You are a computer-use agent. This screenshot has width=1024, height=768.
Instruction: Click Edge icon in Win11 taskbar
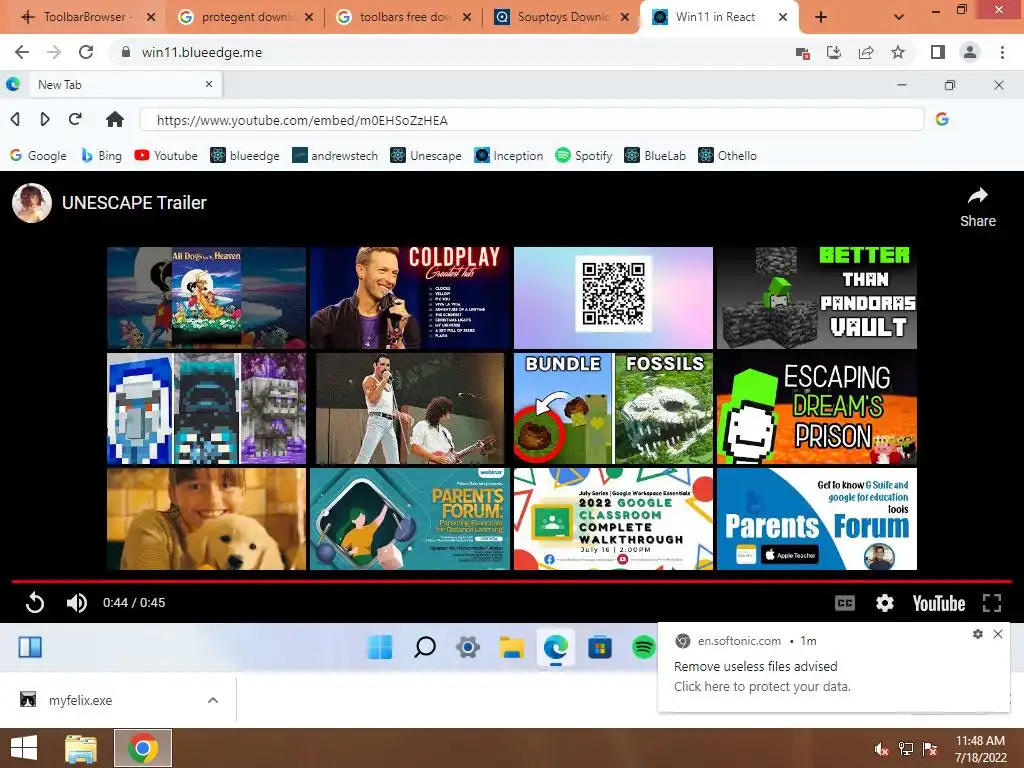pyautogui.click(x=556, y=647)
